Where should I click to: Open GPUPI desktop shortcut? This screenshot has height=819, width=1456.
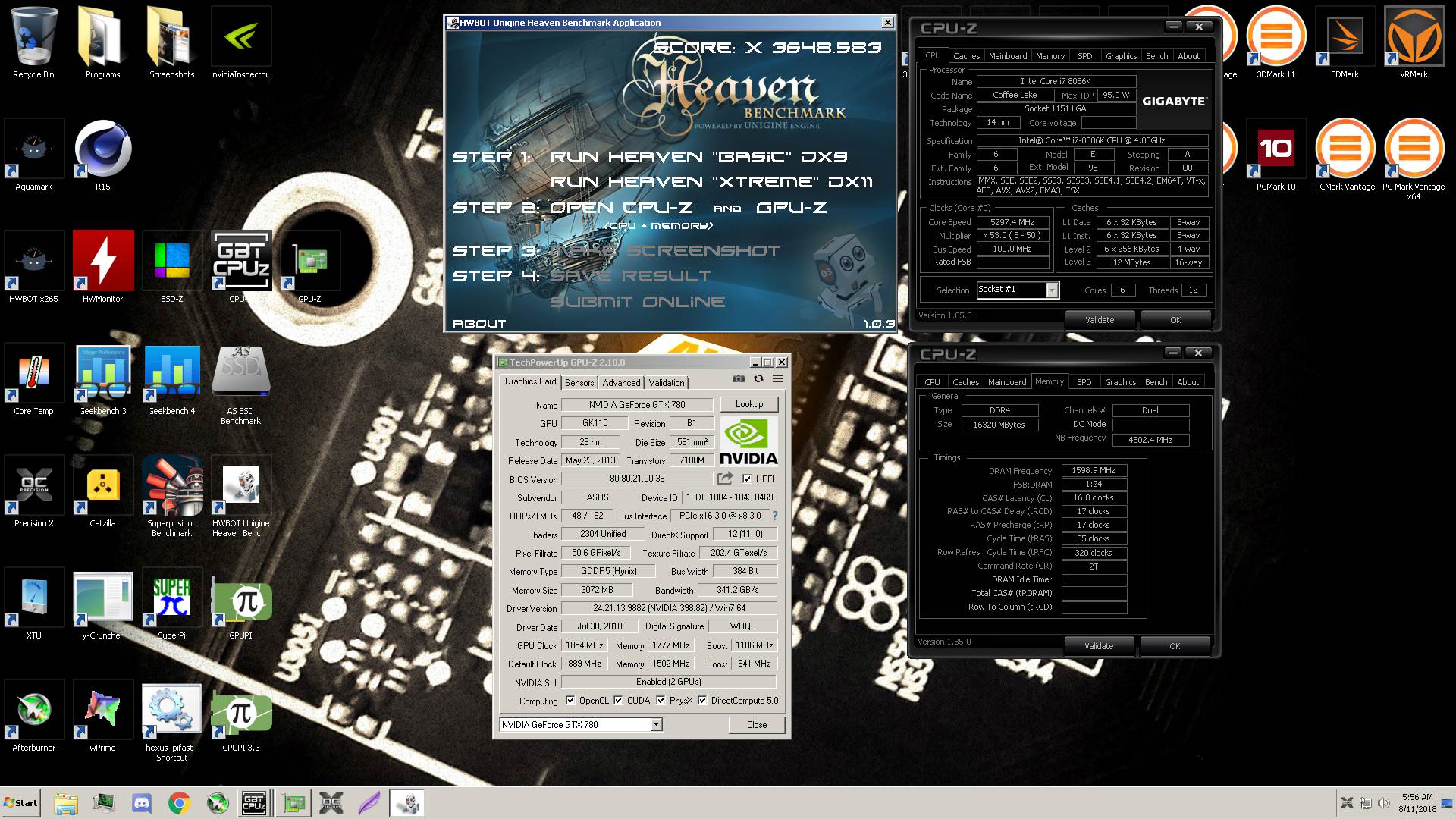pyautogui.click(x=240, y=605)
